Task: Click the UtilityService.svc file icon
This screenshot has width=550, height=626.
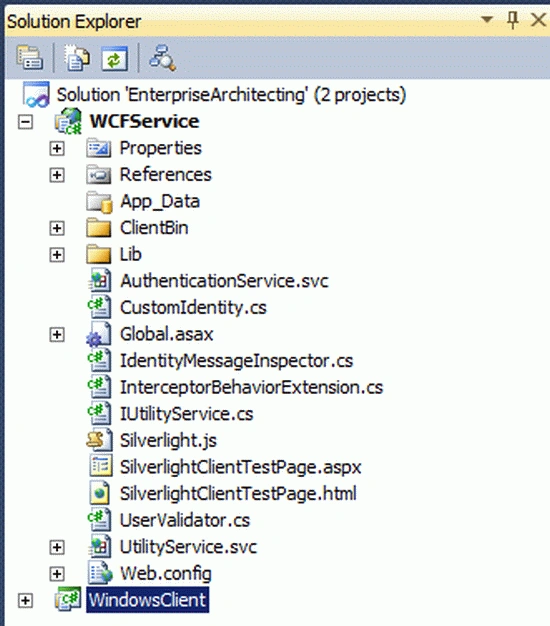Action: [99, 546]
